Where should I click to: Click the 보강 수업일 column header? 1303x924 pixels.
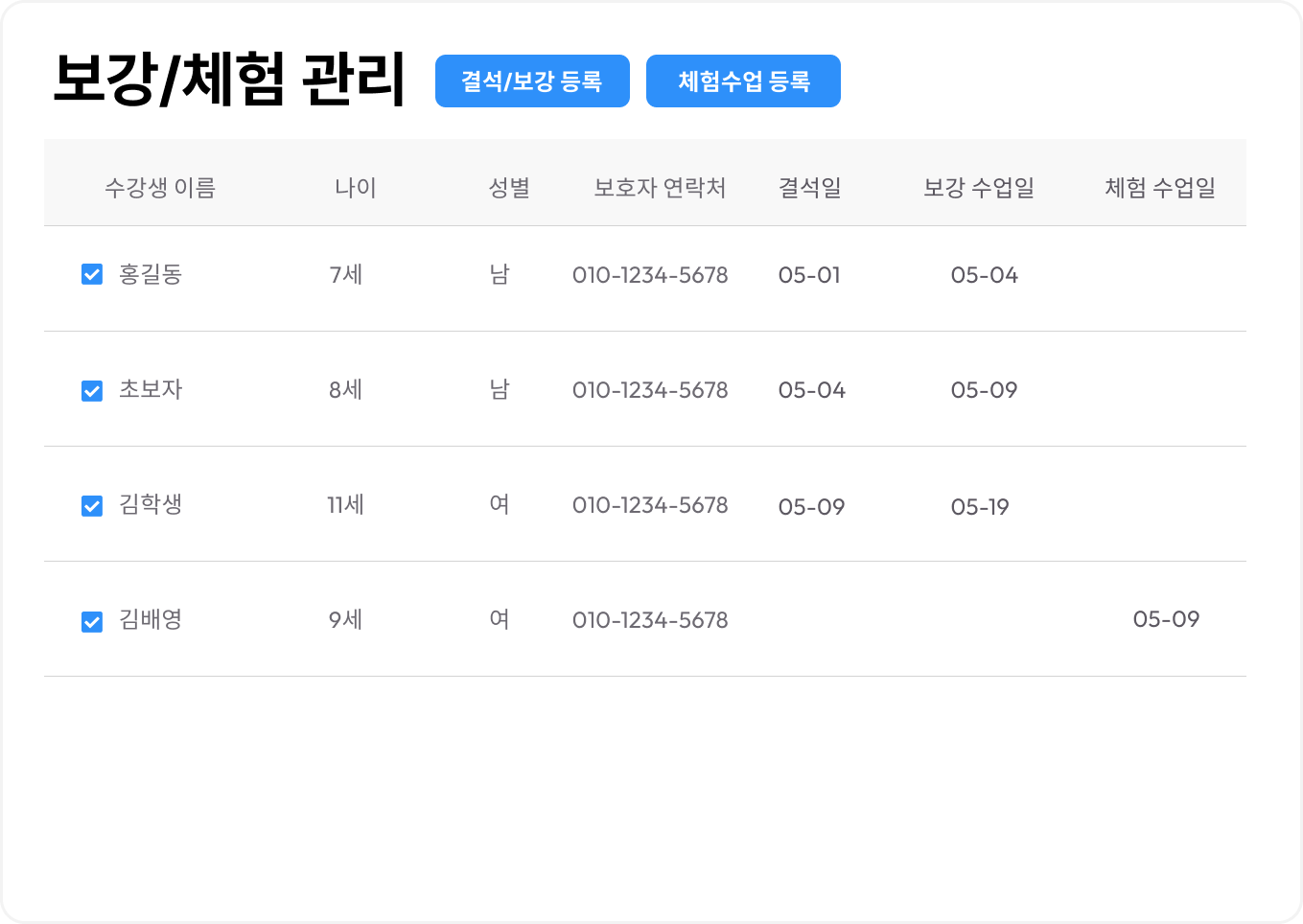(x=979, y=187)
